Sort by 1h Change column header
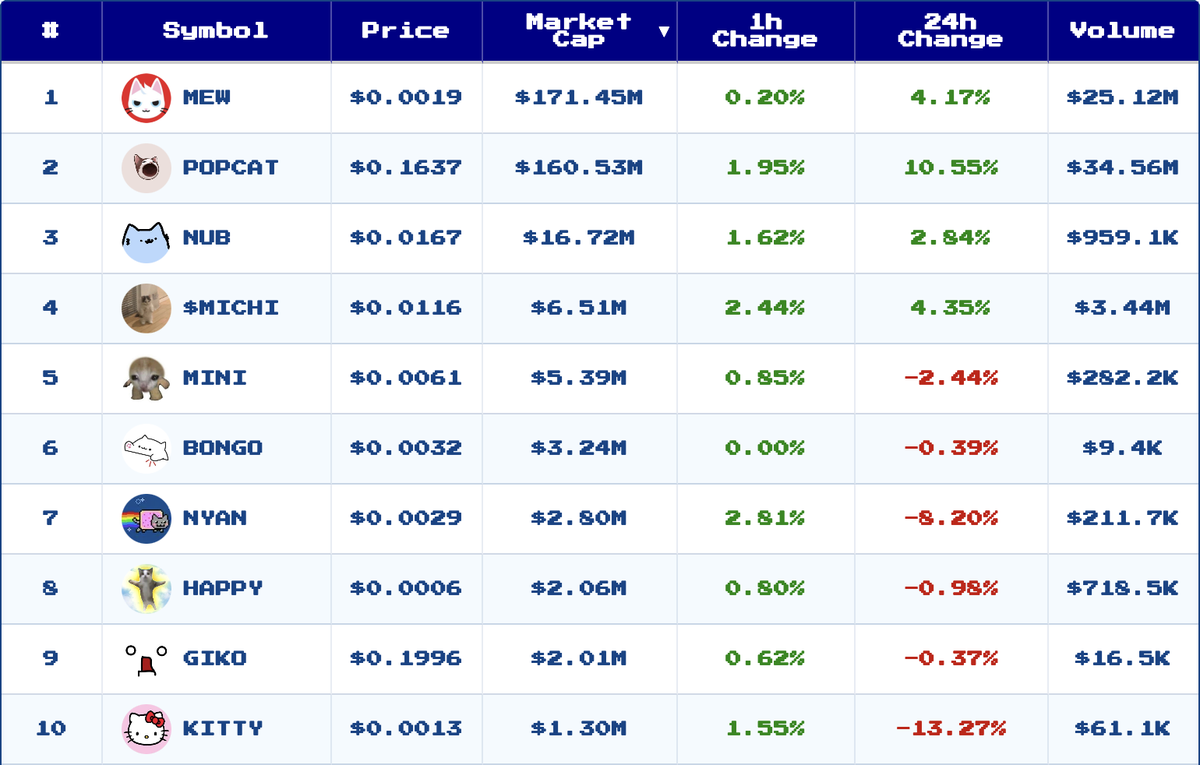Image resolution: width=1200 pixels, height=765 pixels. (765, 31)
